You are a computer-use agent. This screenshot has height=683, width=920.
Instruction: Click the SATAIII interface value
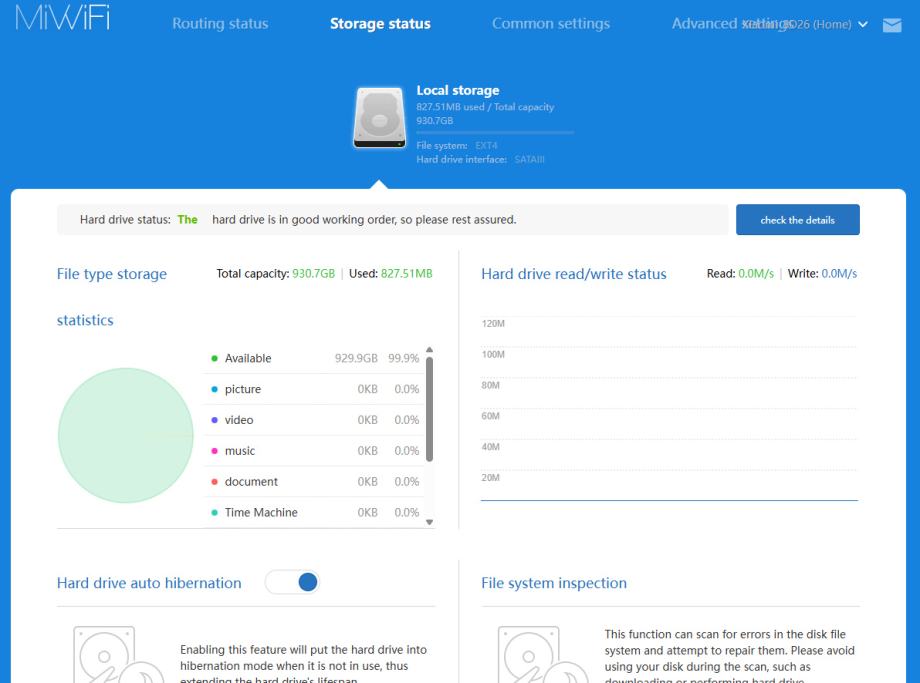point(529,160)
